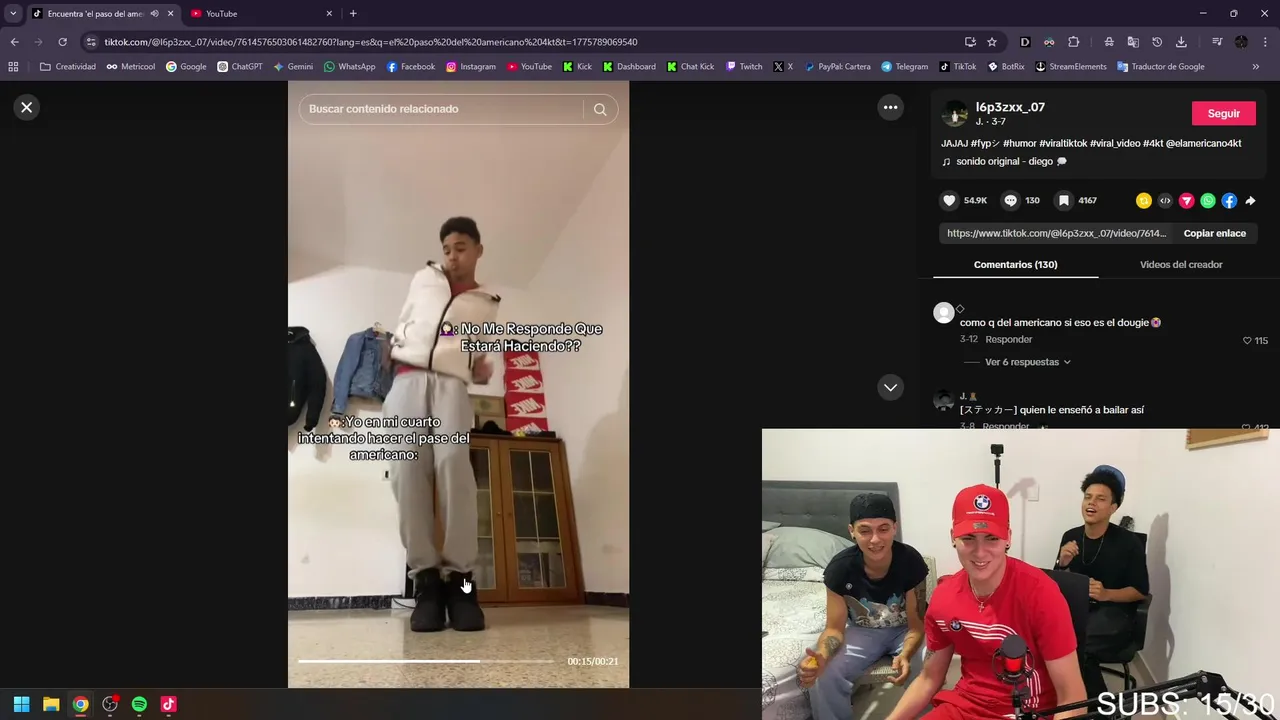1280x720 pixels.
Task: Open the media controls icon in the toolbar
Action: click(x=1216, y=42)
